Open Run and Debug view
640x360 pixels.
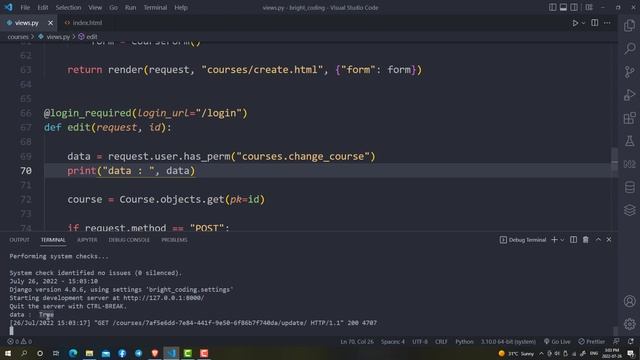(629, 95)
